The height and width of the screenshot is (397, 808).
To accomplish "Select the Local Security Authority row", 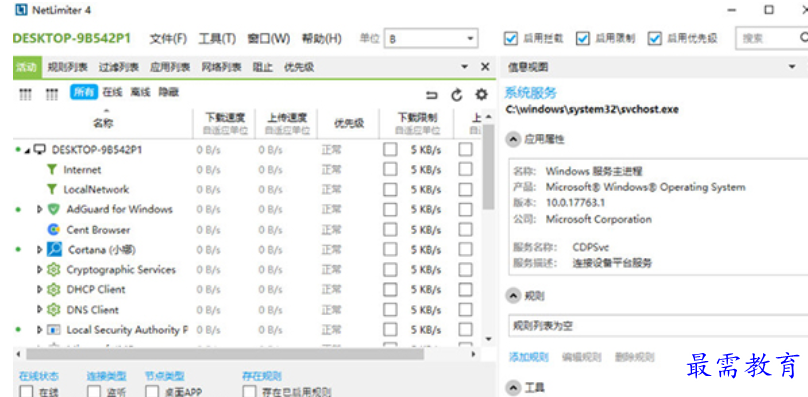I will [x=247, y=330].
